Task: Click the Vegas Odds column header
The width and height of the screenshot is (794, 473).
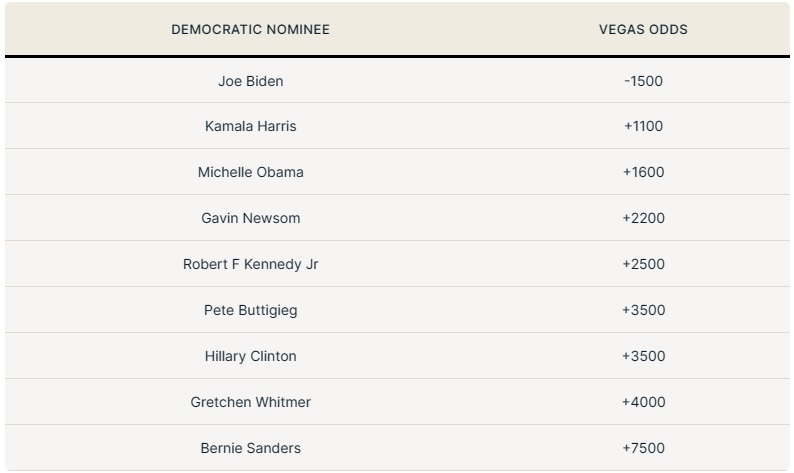Action: (x=643, y=29)
